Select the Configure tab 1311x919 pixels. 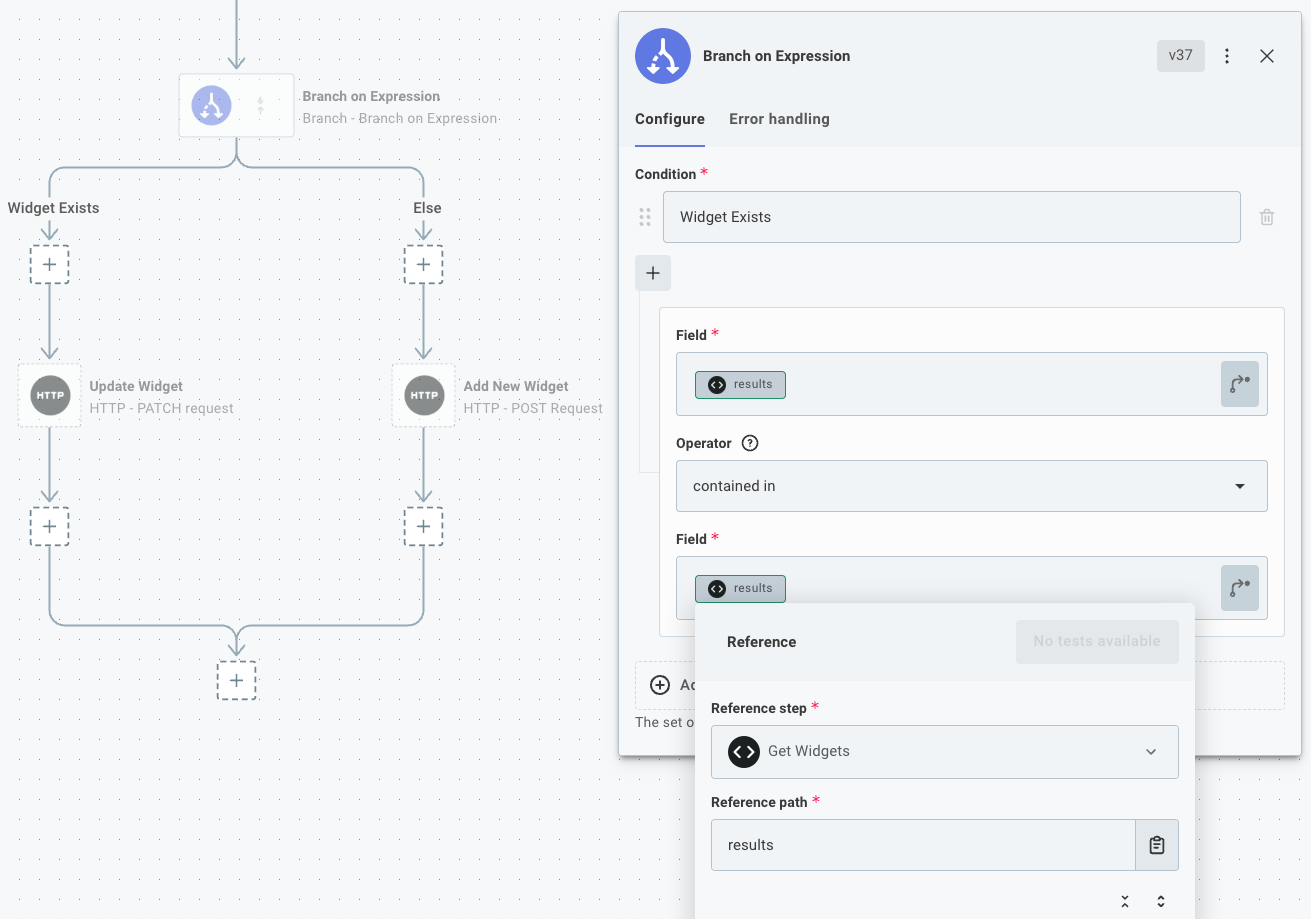[669, 119]
